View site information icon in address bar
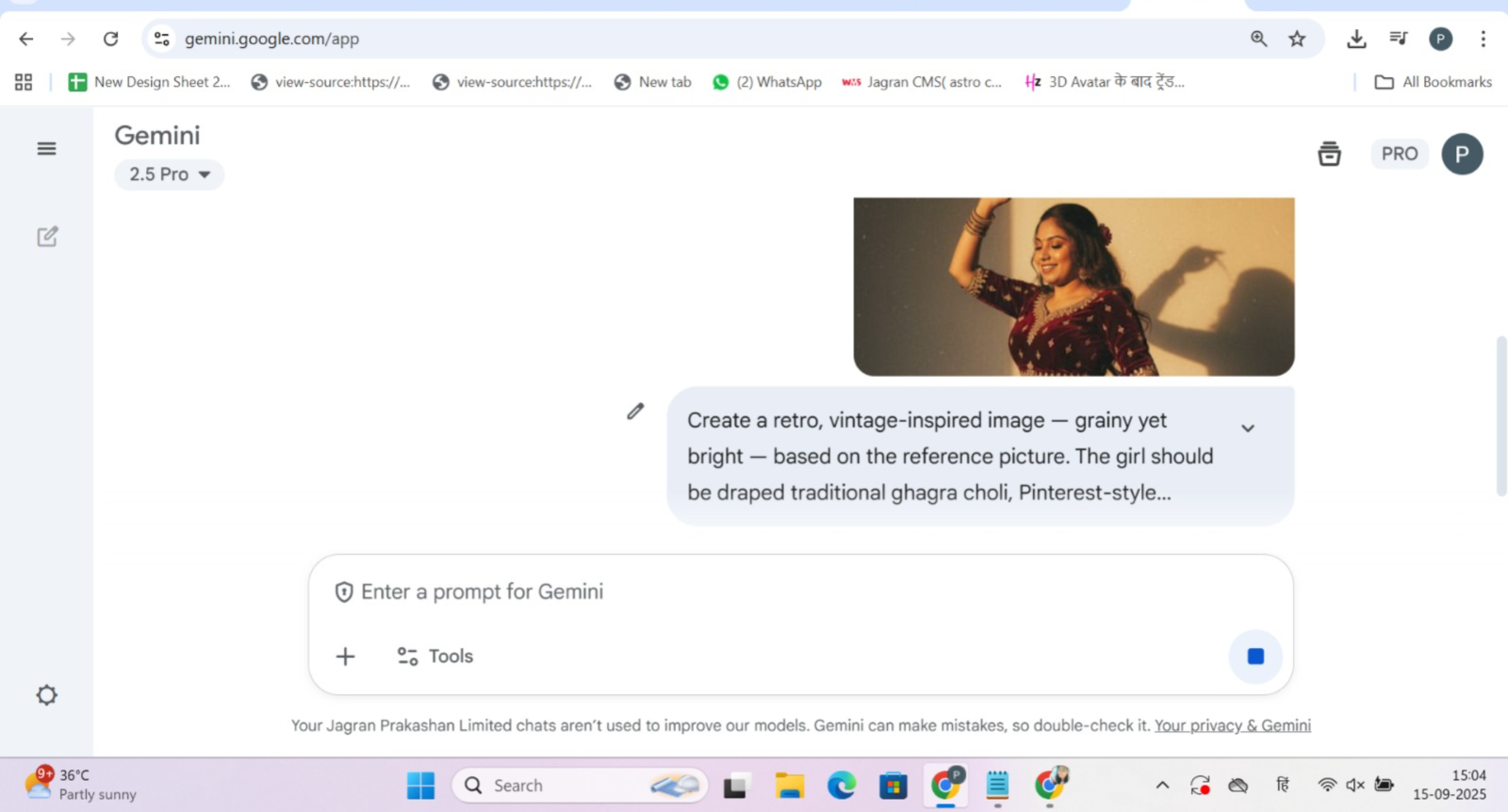Image resolution: width=1508 pixels, height=812 pixels. (x=162, y=39)
